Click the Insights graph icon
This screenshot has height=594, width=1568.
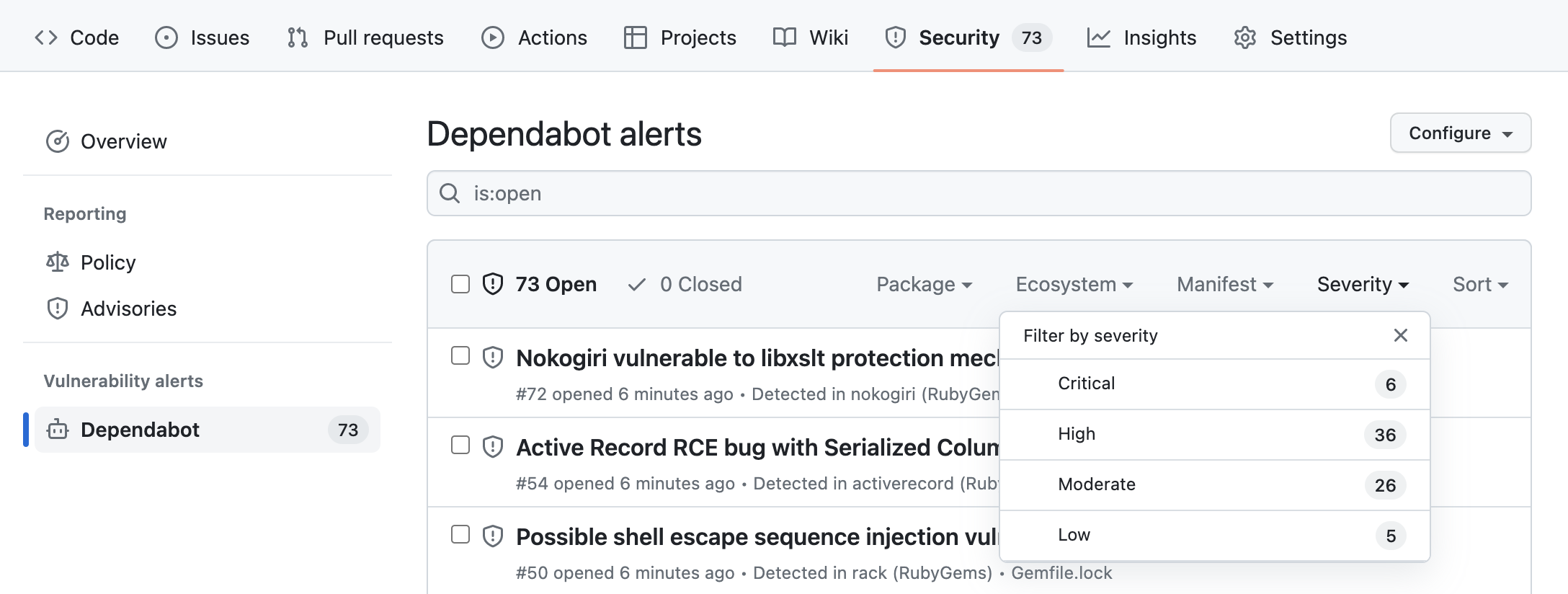coord(1099,37)
